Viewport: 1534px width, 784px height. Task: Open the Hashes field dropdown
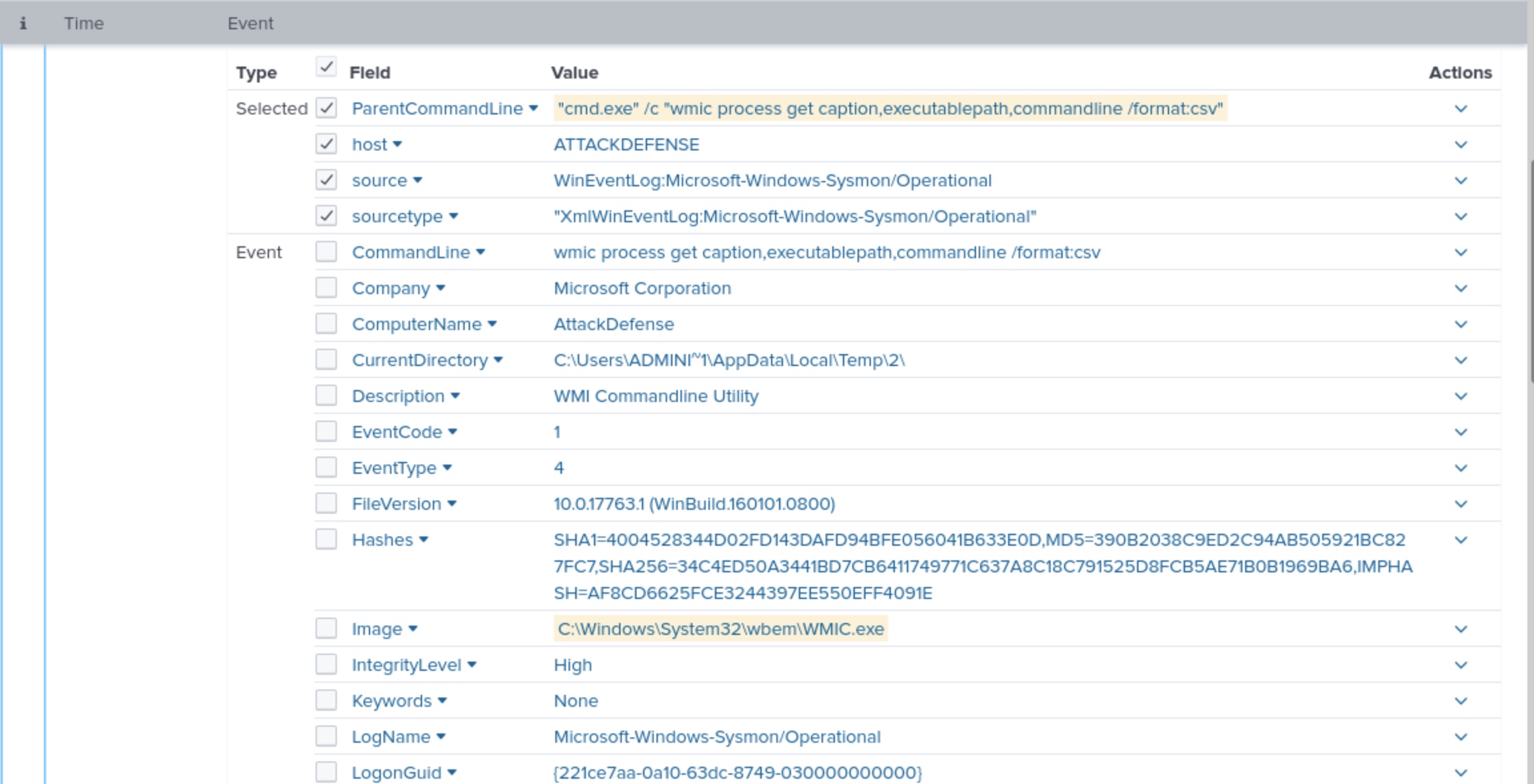click(x=423, y=540)
